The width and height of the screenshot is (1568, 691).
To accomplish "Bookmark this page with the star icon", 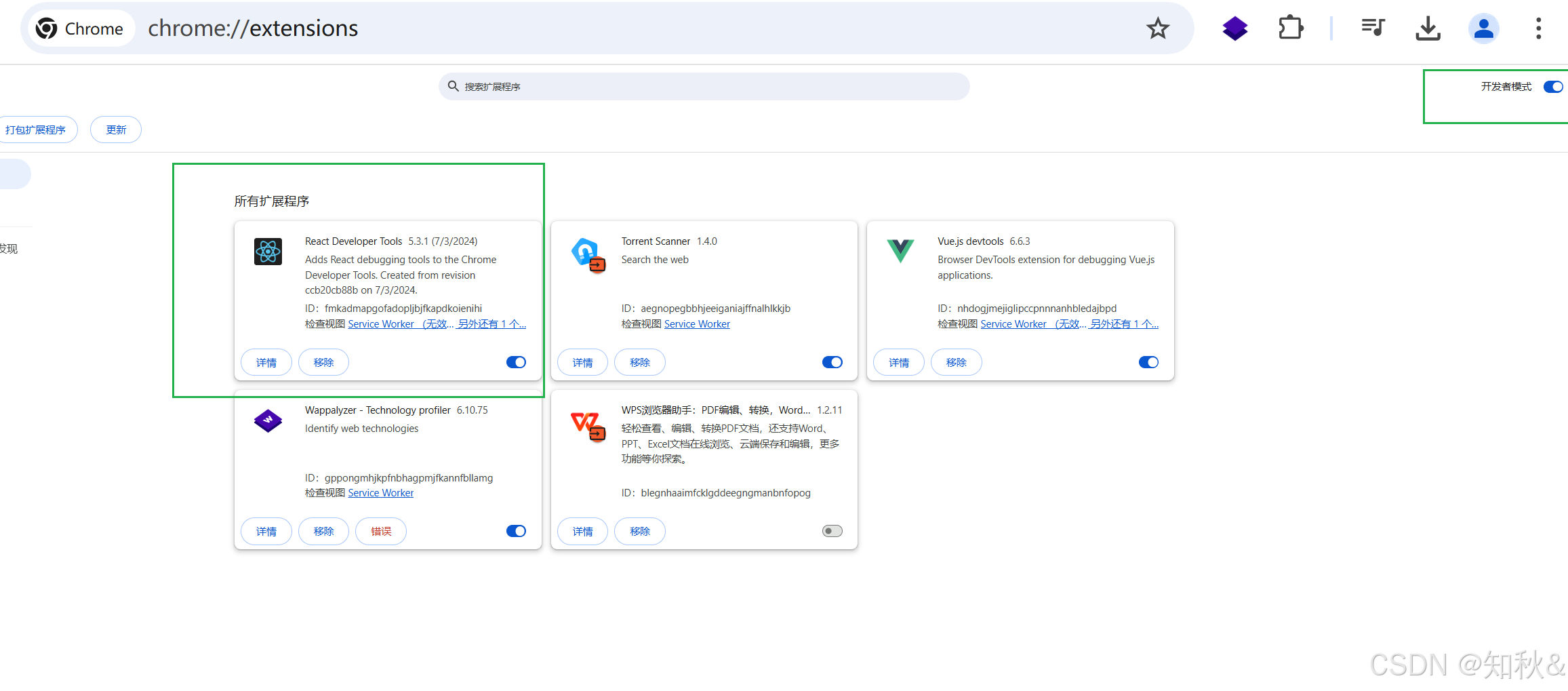I will coord(1157,28).
